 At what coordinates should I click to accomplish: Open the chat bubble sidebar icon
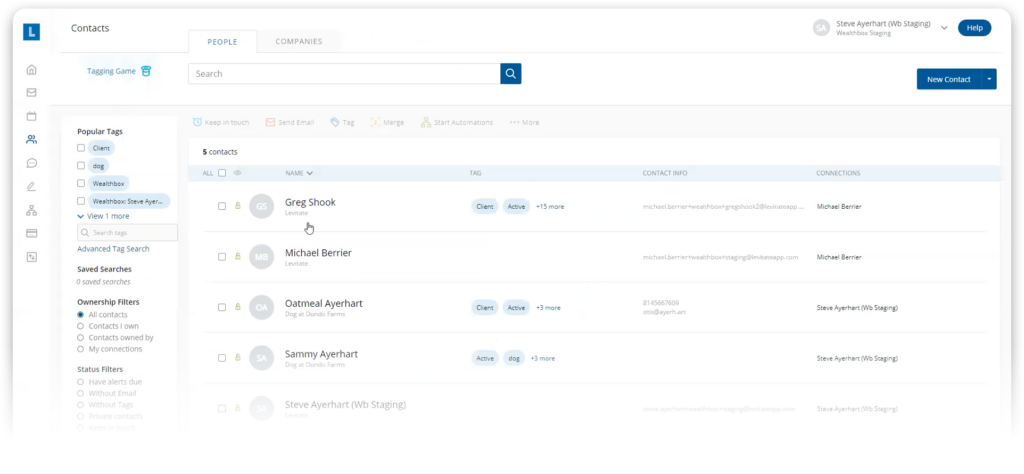click(x=31, y=163)
